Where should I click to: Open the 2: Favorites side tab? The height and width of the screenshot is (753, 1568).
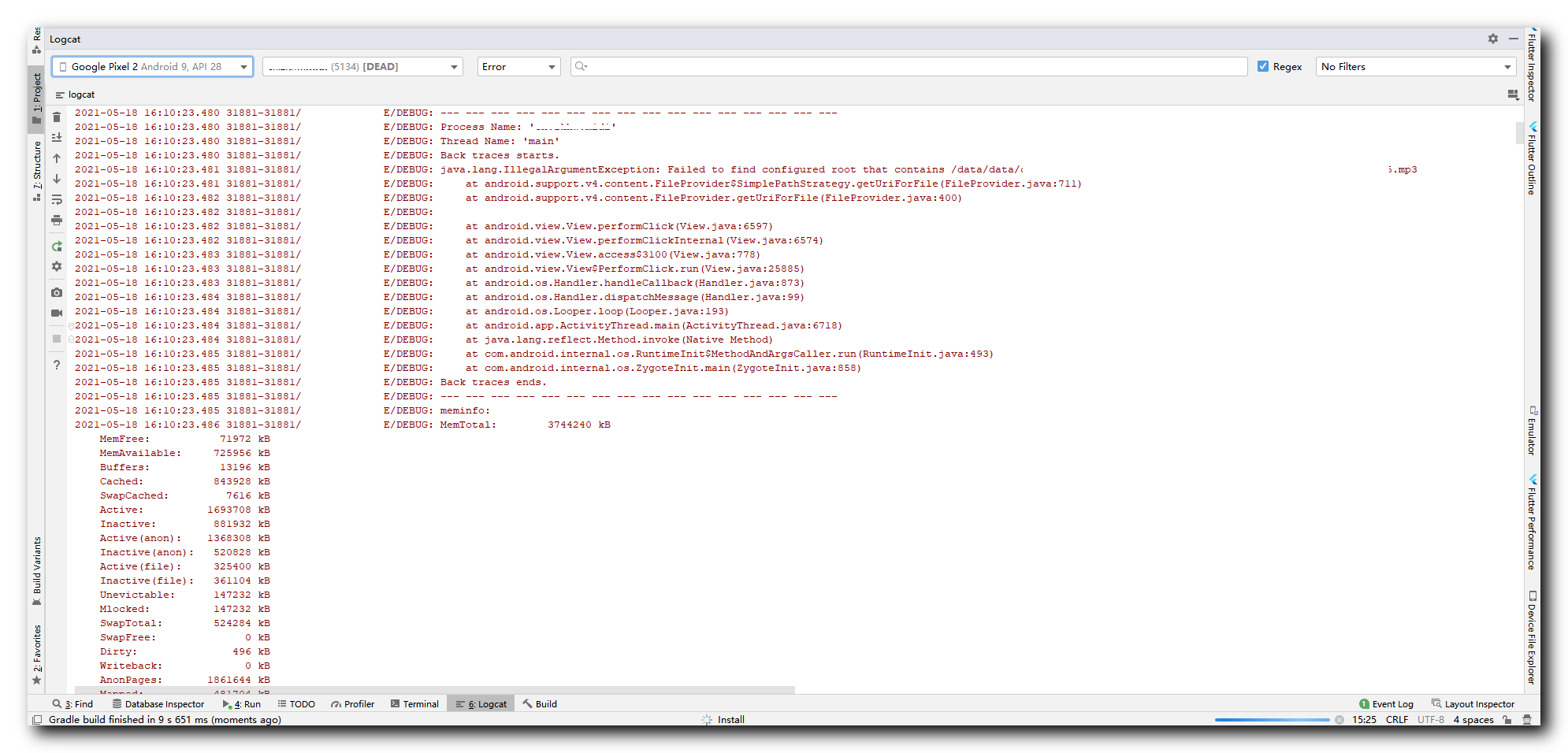point(37,654)
